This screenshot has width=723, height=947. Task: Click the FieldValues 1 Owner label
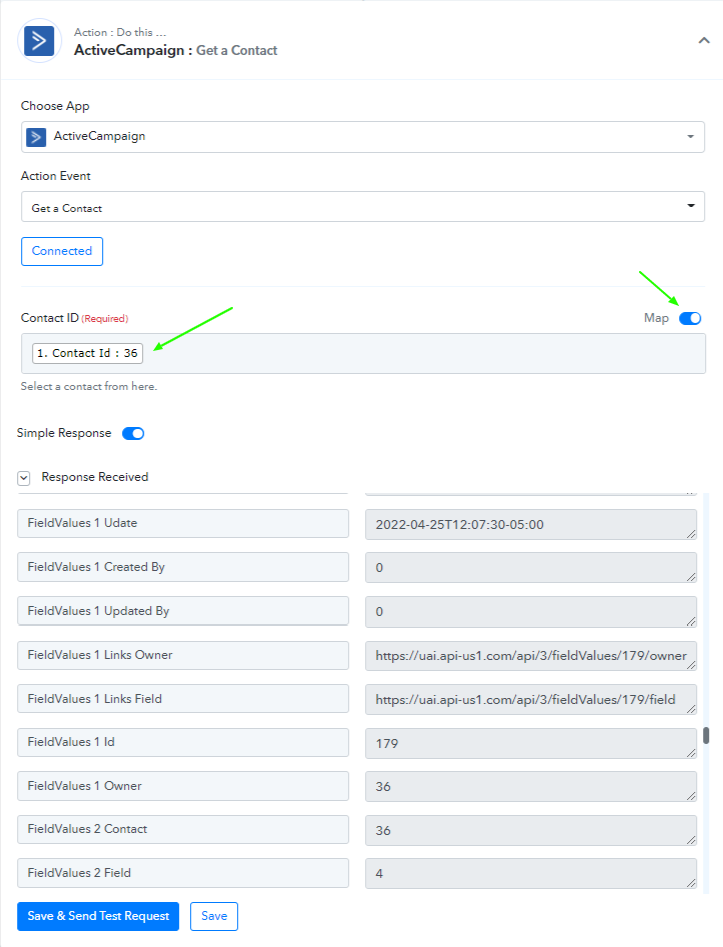click(182, 786)
